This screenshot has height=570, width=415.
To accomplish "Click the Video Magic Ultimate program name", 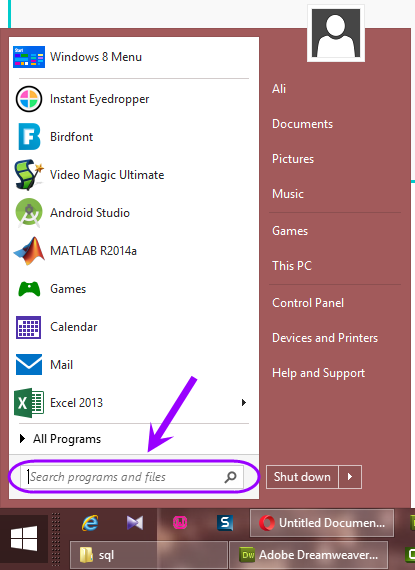I will [107, 175].
